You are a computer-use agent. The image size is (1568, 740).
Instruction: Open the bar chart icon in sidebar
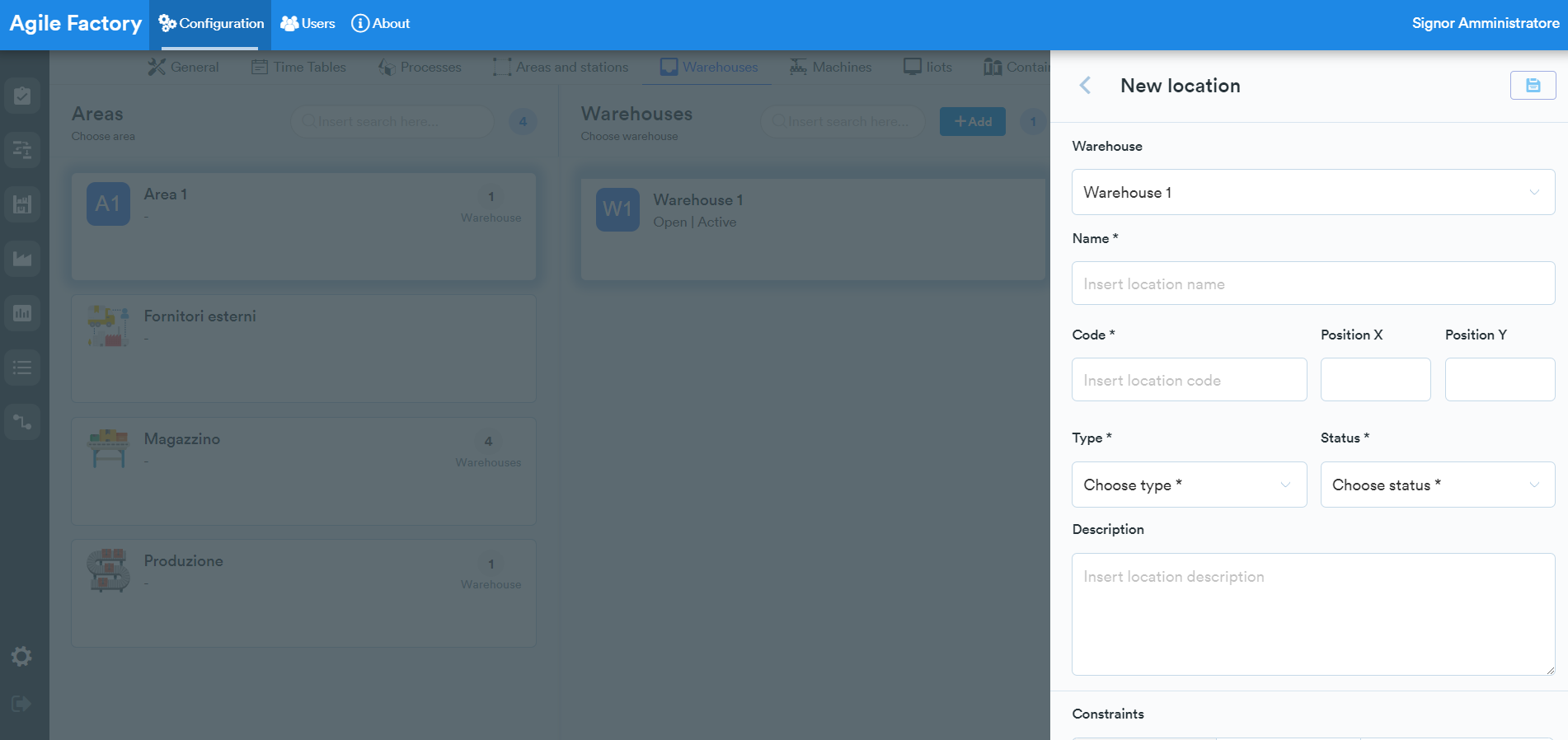pos(22,313)
